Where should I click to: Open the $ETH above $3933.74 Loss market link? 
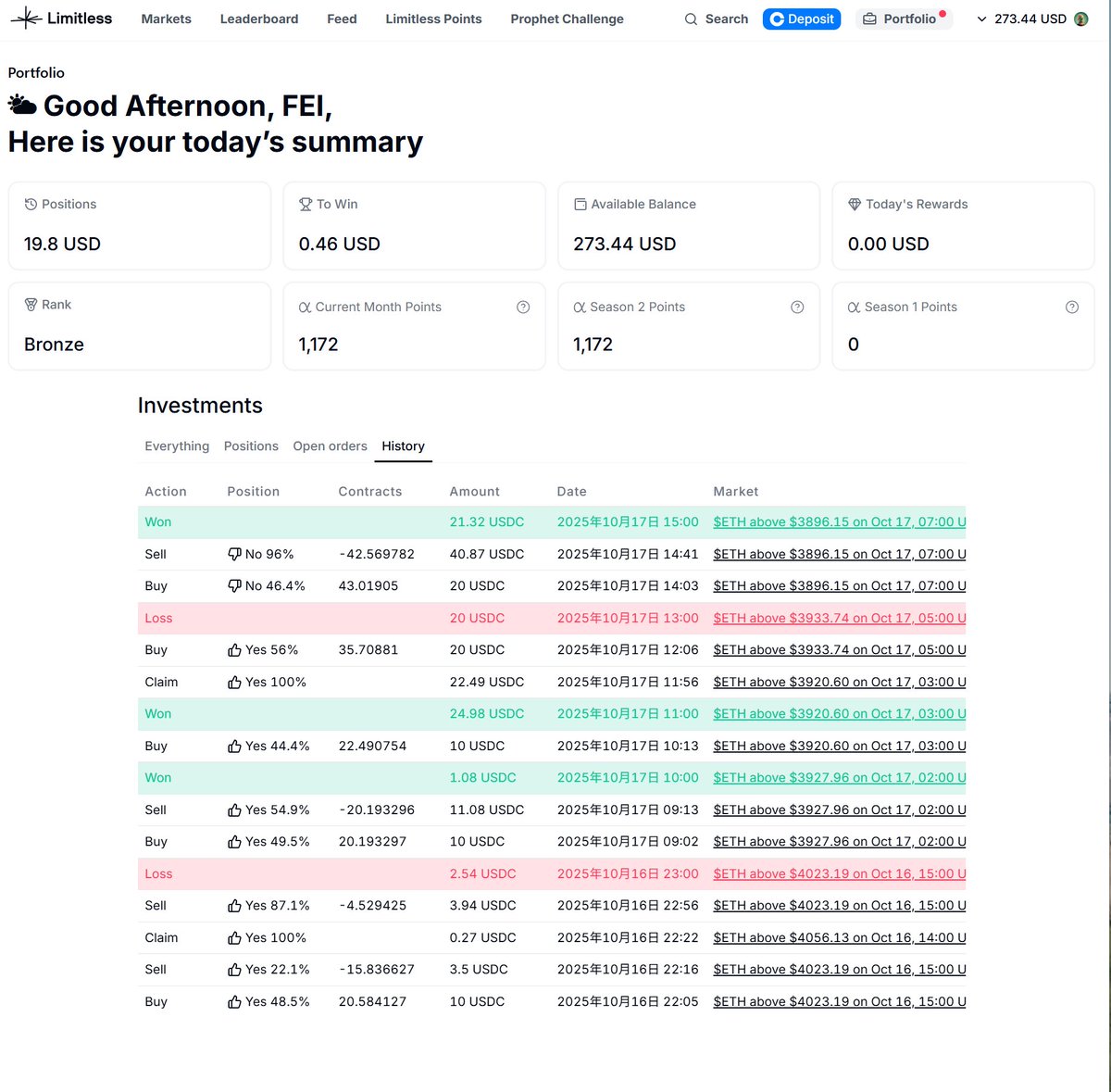(839, 619)
